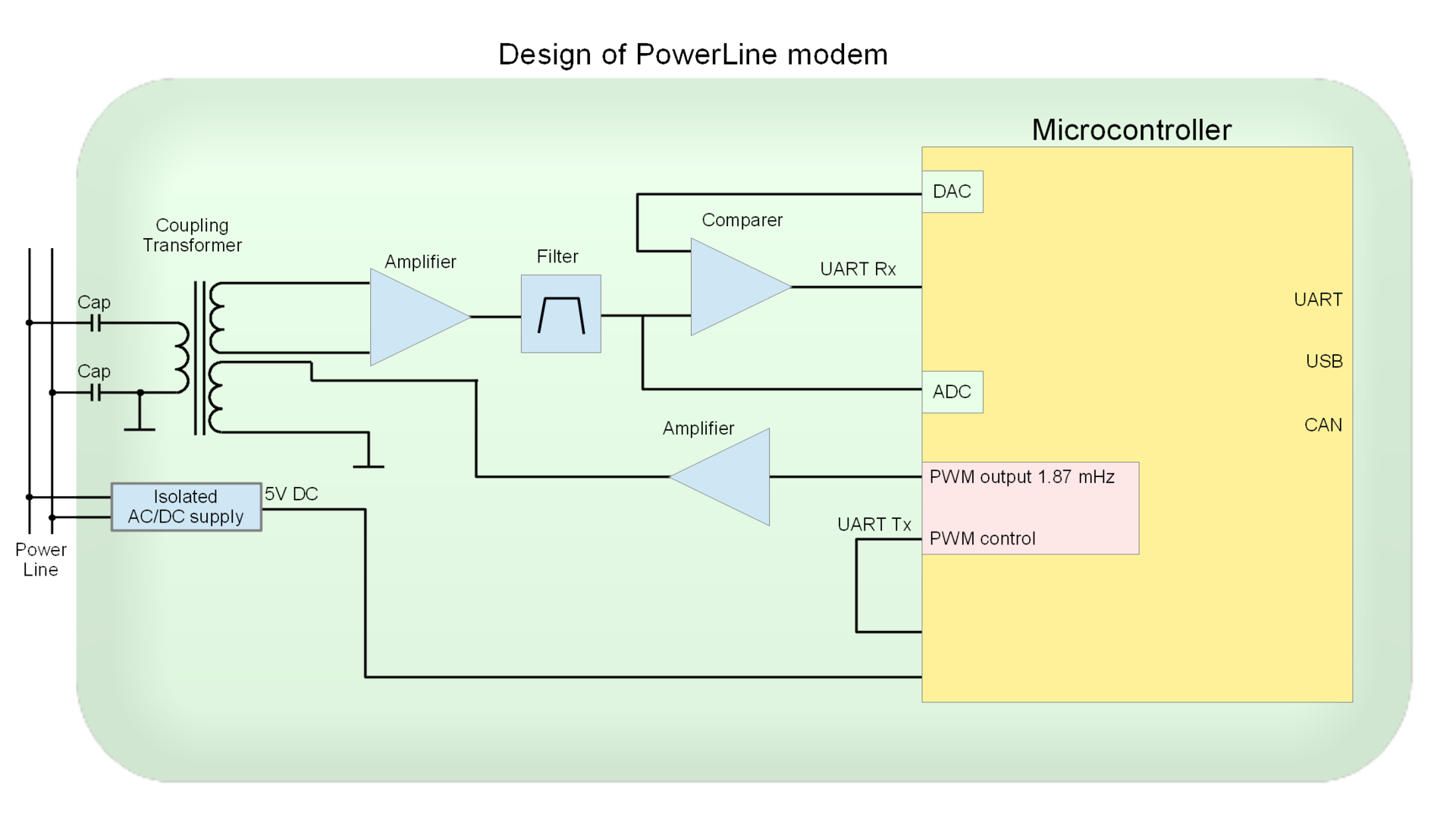Click the 'UART' label on microcontroller's right edge
The image size is (1456, 832).
tap(1318, 300)
